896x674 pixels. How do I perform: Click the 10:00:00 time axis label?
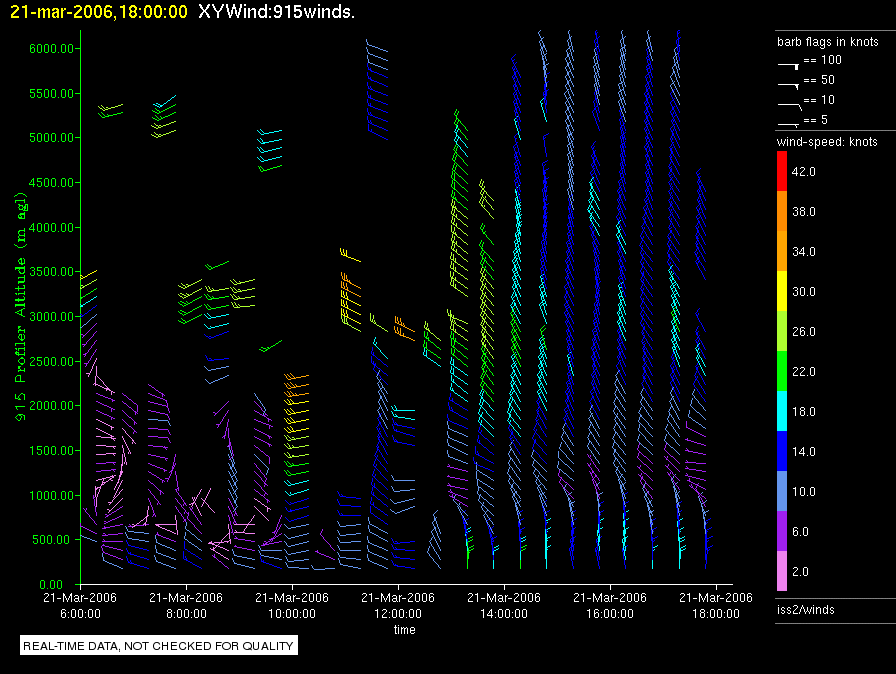click(292, 613)
